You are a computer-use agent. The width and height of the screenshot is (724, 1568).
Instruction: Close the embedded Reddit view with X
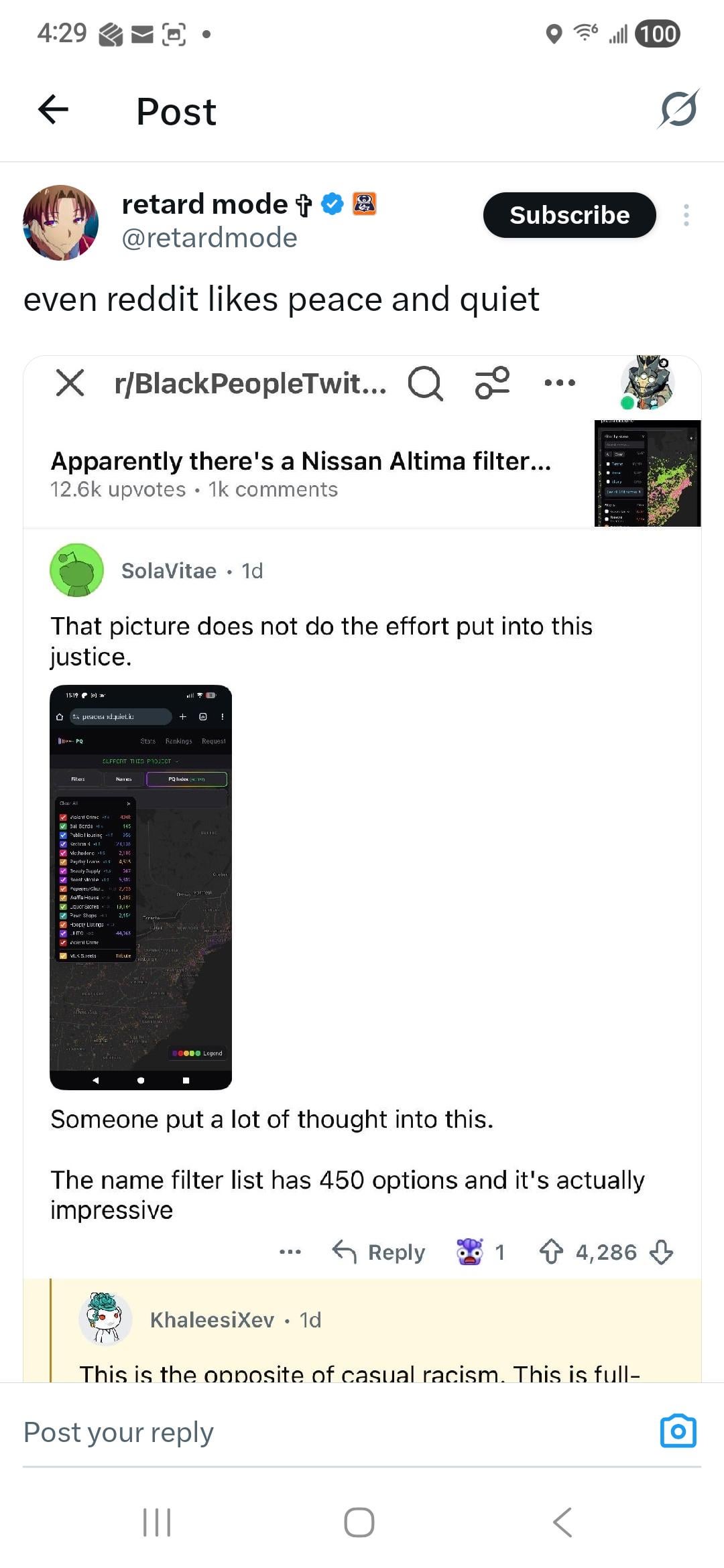pyautogui.click(x=70, y=383)
